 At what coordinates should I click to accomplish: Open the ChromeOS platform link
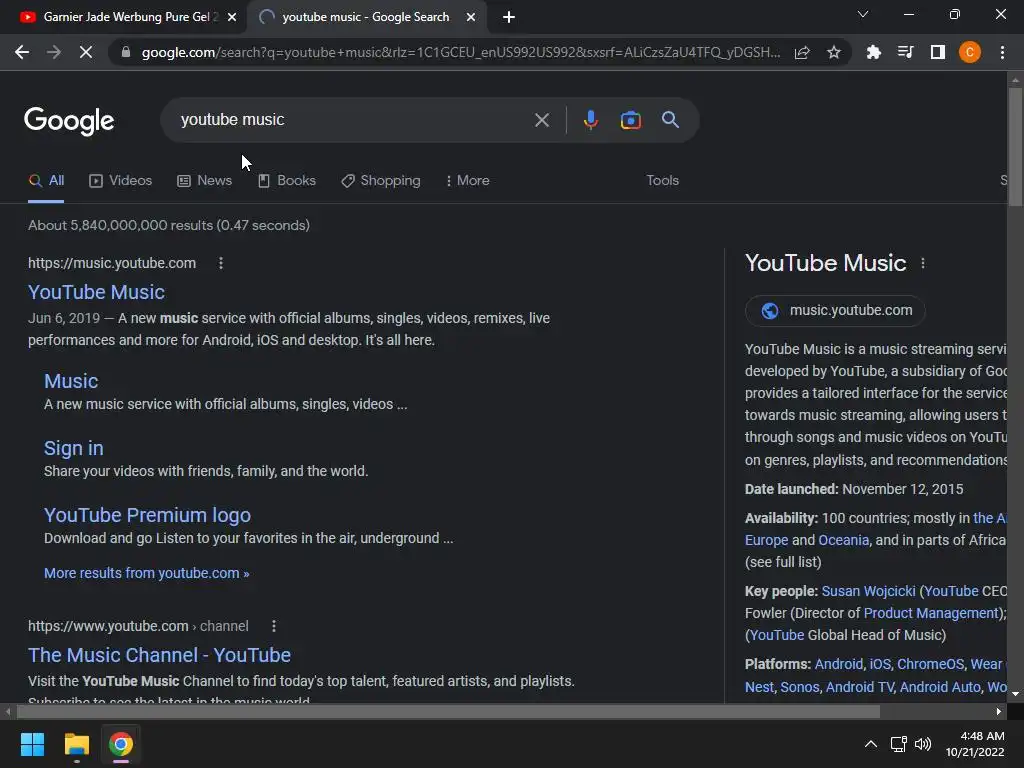(930, 664)
